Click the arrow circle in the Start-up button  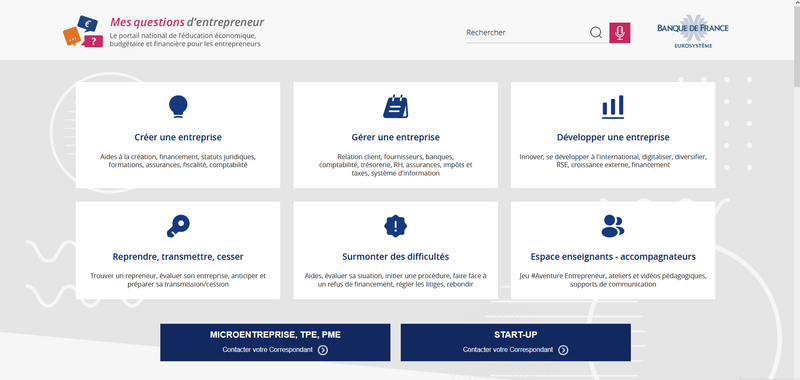click(563, 350)
